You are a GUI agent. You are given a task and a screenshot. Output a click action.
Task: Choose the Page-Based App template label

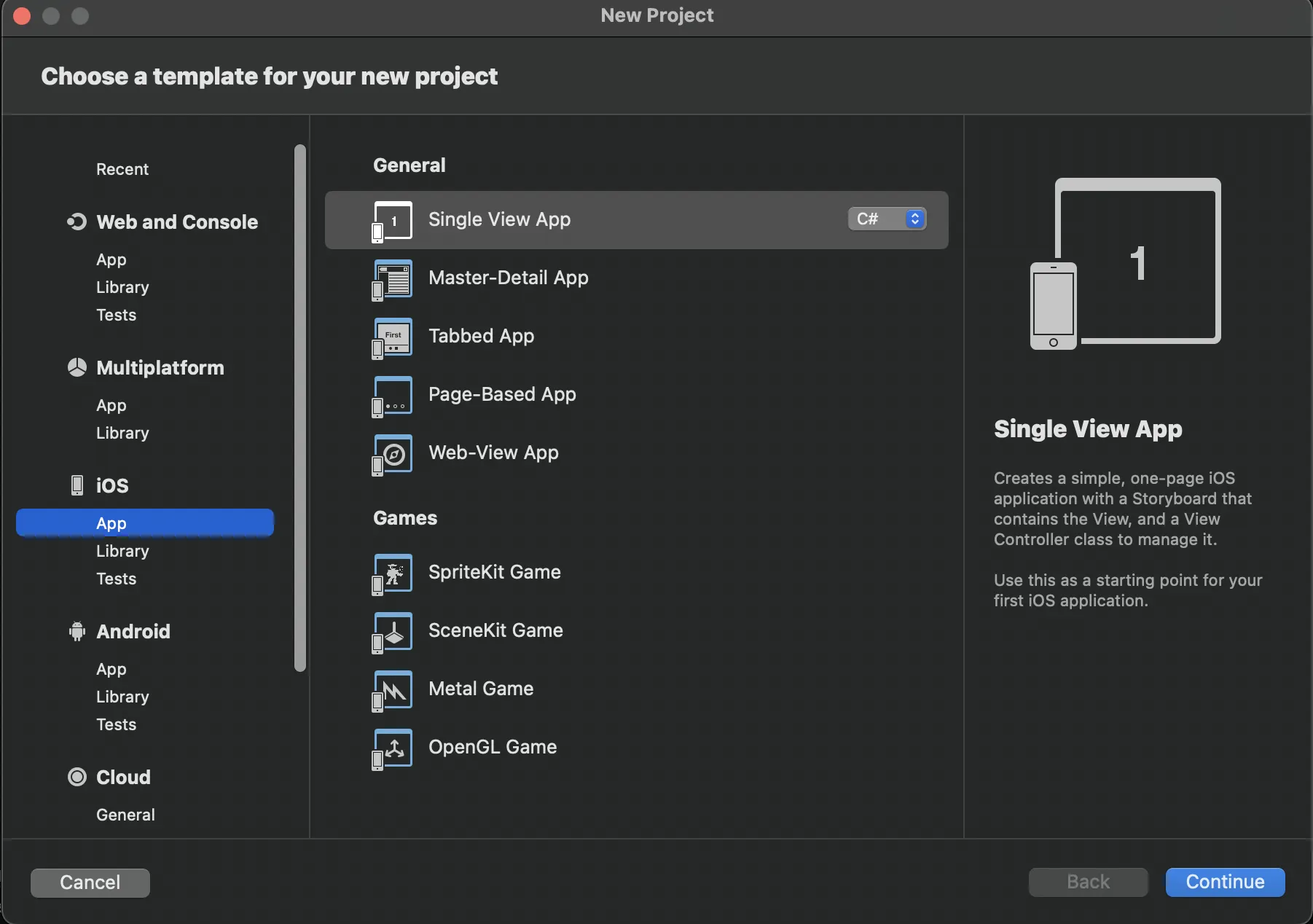coord(503,394)
